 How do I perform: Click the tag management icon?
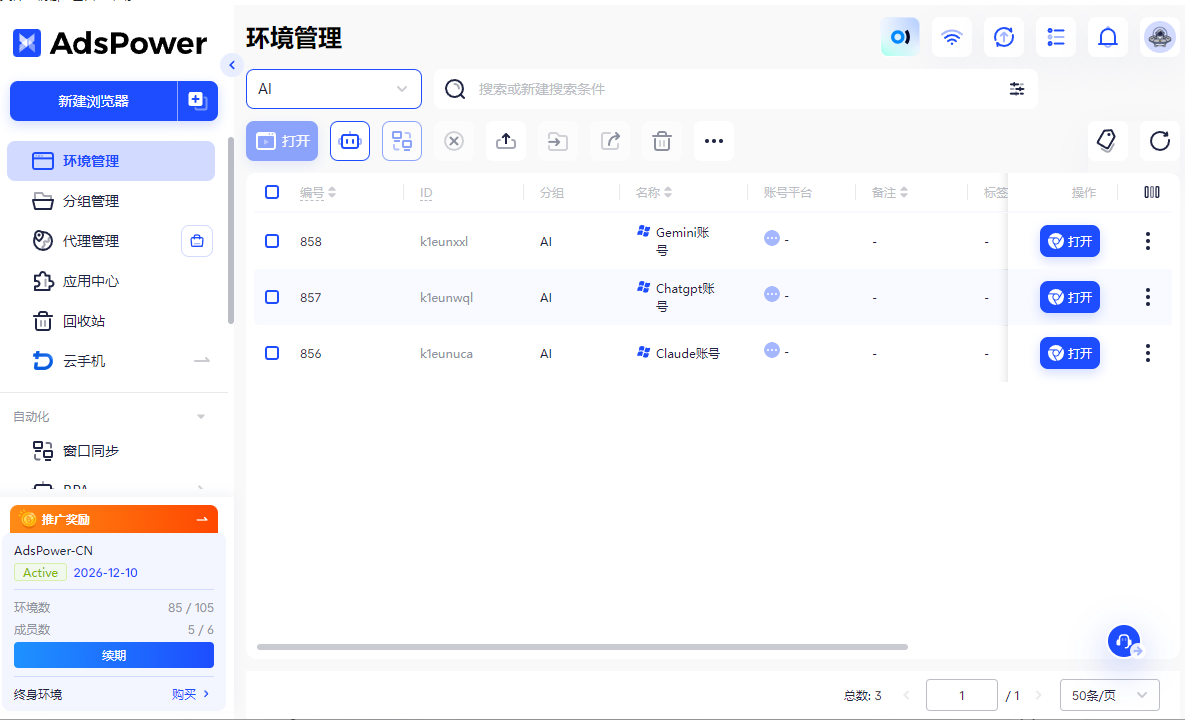[x=1107, y=141]
